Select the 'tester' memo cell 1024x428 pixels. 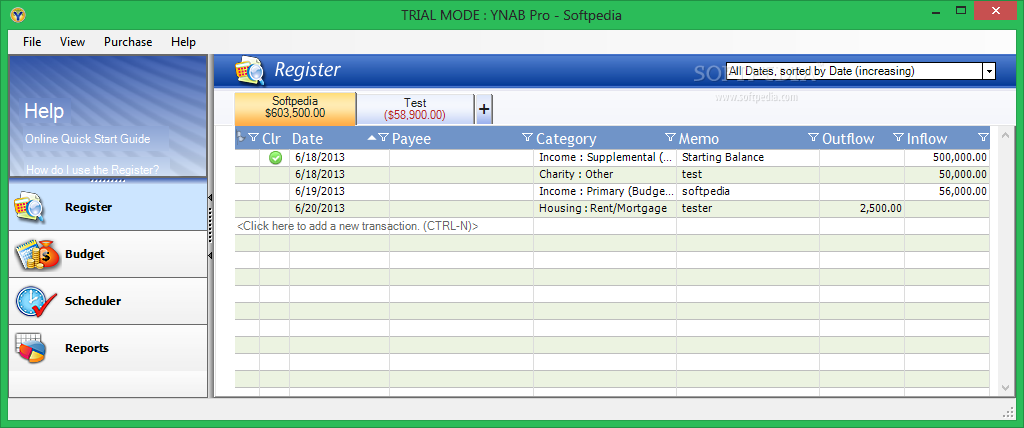pyautogui.click(x=748, y=208)
